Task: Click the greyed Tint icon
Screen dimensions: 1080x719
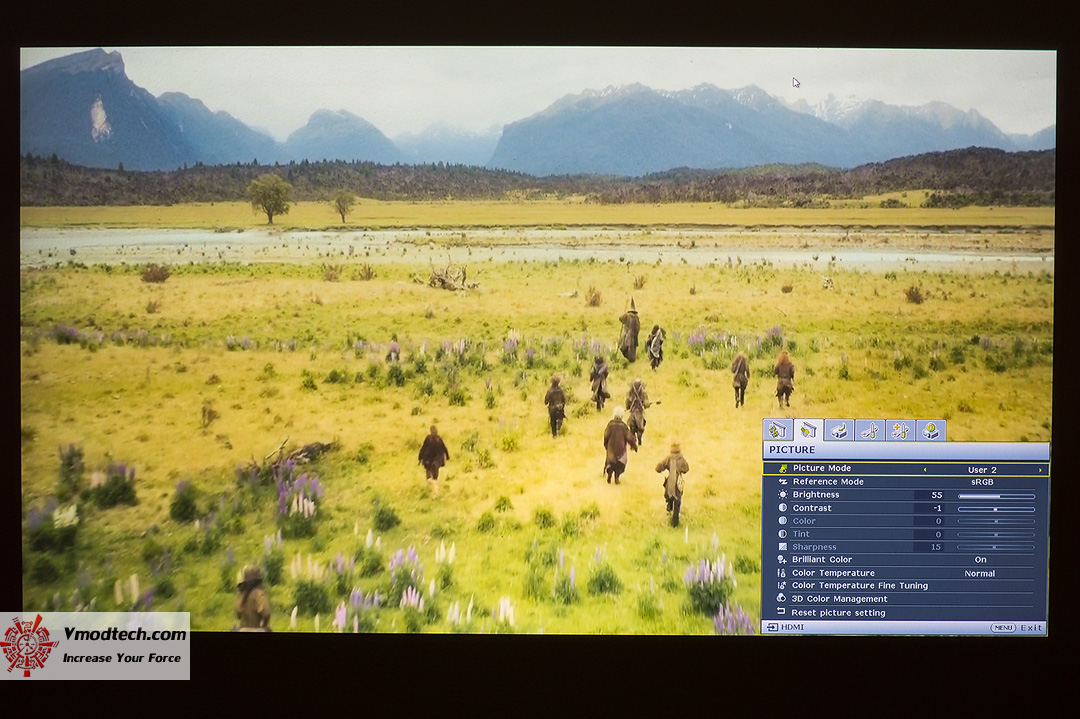Action: [x=782, y=534]
